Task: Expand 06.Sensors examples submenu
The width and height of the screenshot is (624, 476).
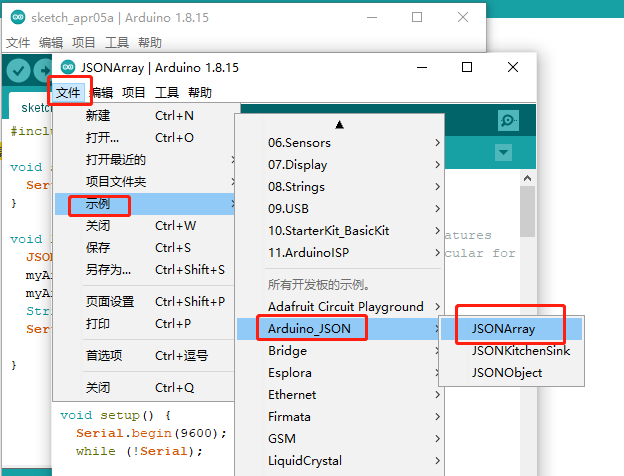Action: (x=340, y=142)
